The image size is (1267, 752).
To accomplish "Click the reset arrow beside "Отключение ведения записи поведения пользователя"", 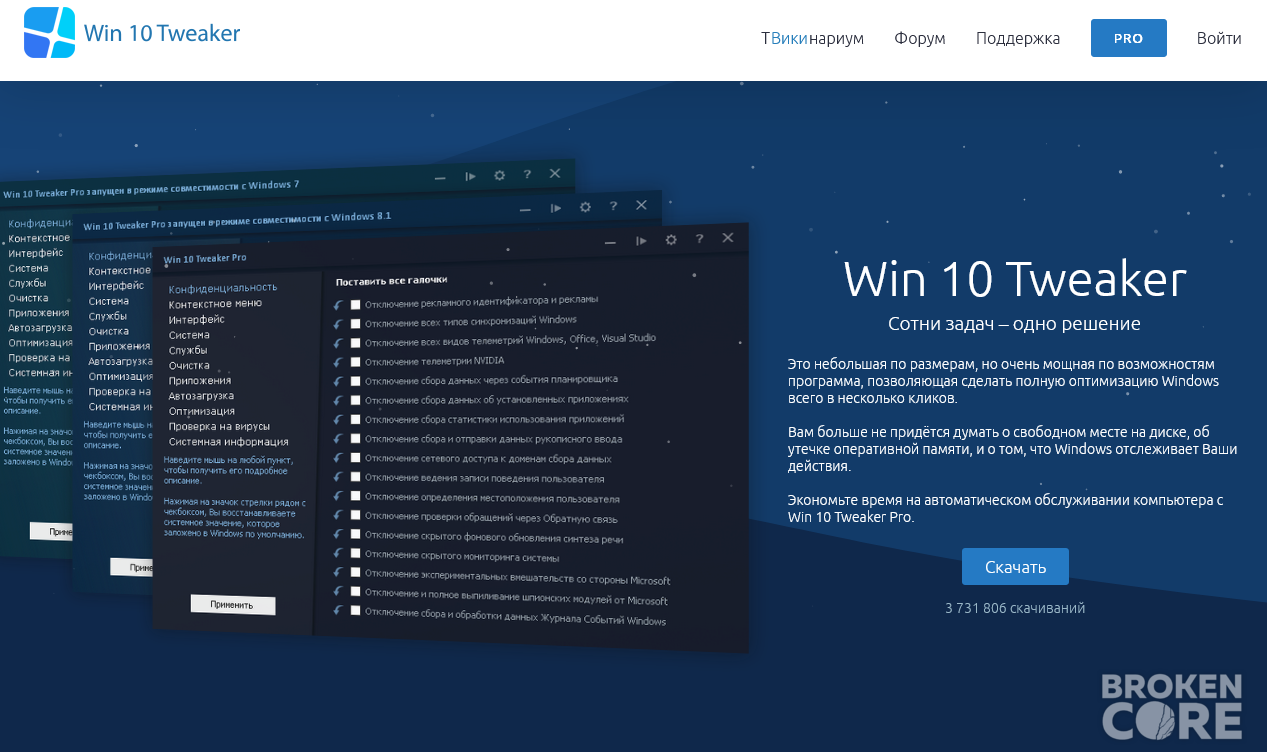I will [339, 477].
